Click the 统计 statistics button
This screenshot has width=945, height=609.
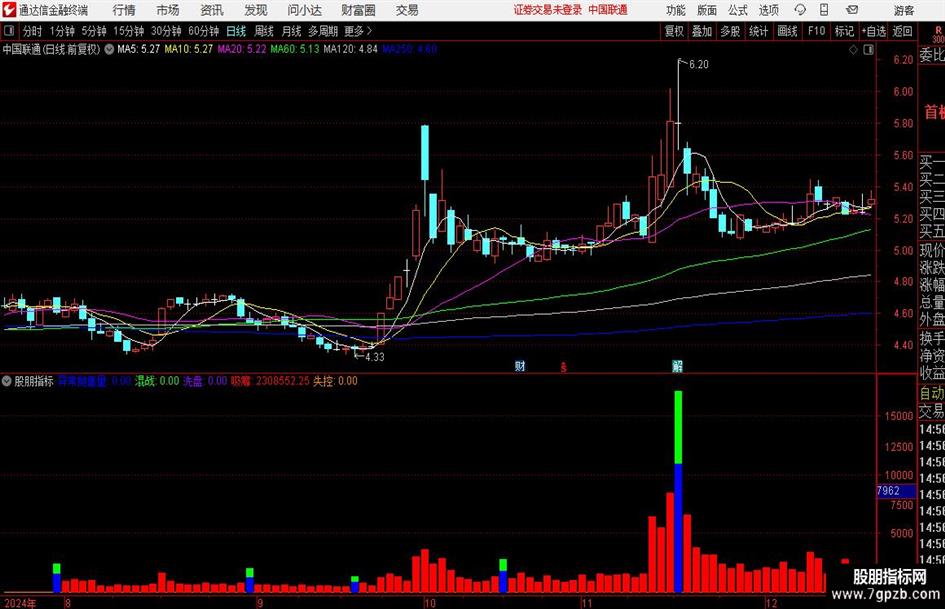tap(758, 31)
